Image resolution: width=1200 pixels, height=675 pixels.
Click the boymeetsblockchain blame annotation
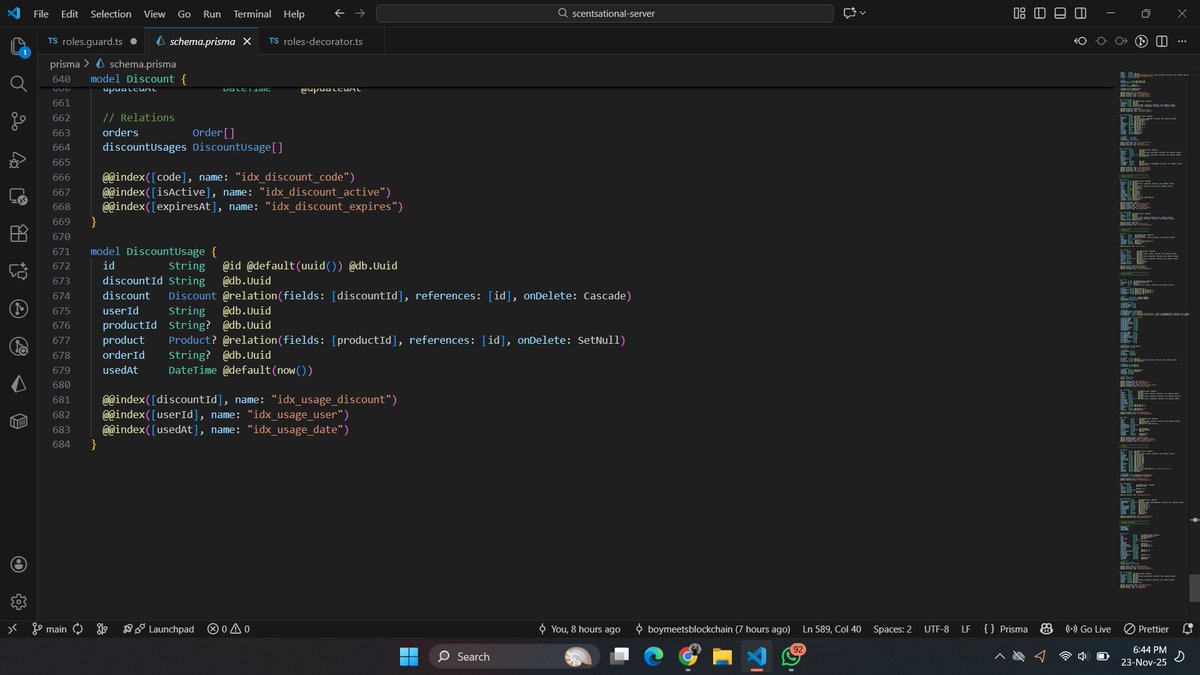coord(712,629)
